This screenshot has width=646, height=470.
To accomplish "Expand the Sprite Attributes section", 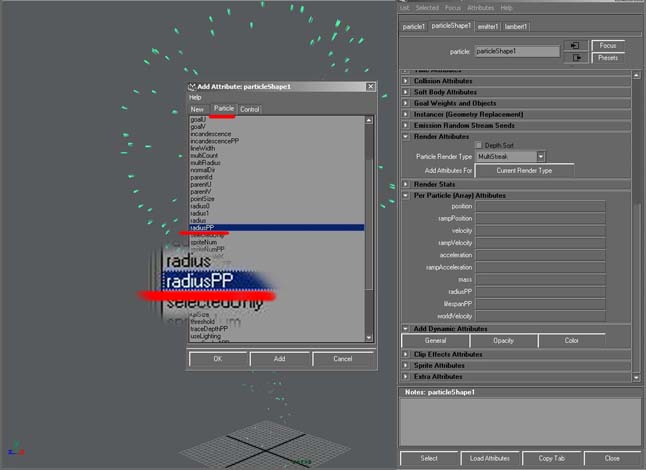I will pos(406,365).
